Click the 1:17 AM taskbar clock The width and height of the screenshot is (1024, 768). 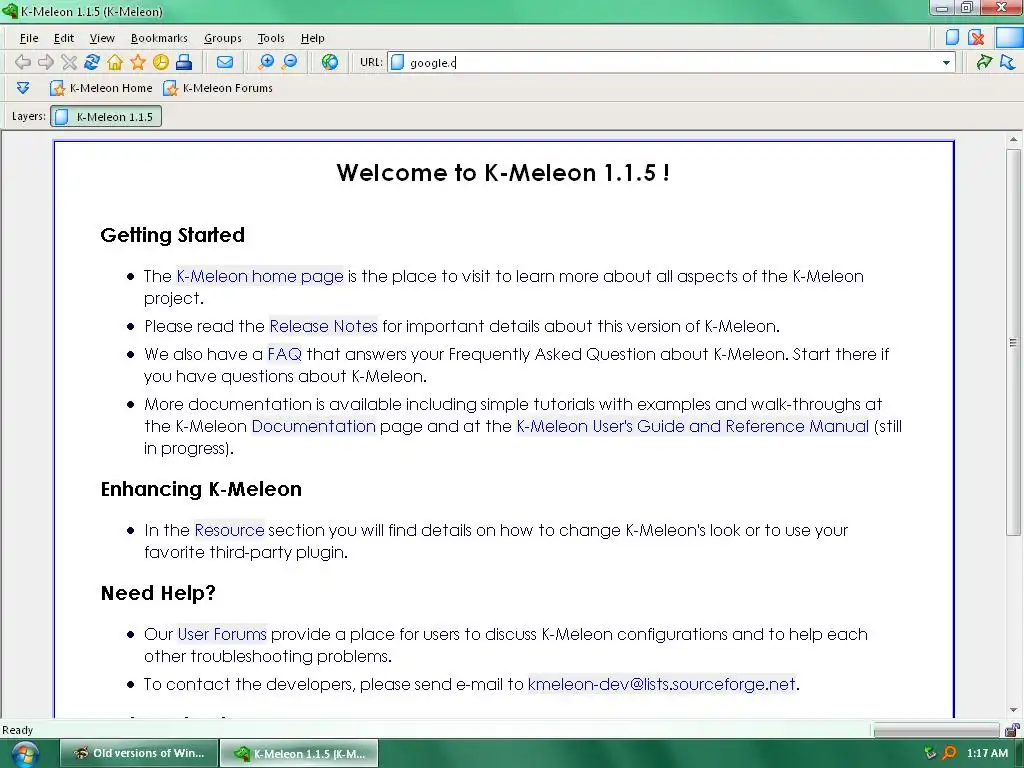click(987, 753)
